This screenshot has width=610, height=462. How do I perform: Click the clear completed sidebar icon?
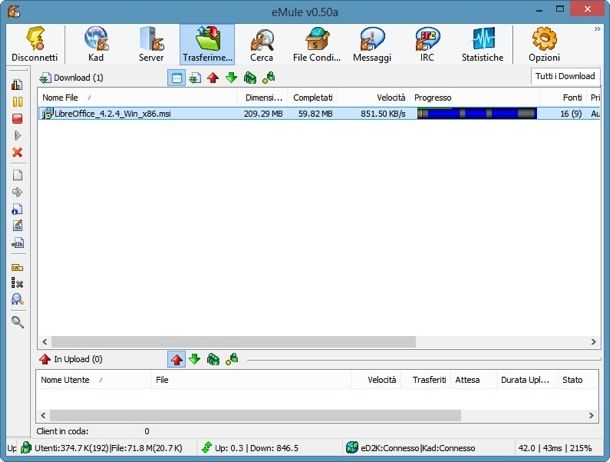[17, 283]
